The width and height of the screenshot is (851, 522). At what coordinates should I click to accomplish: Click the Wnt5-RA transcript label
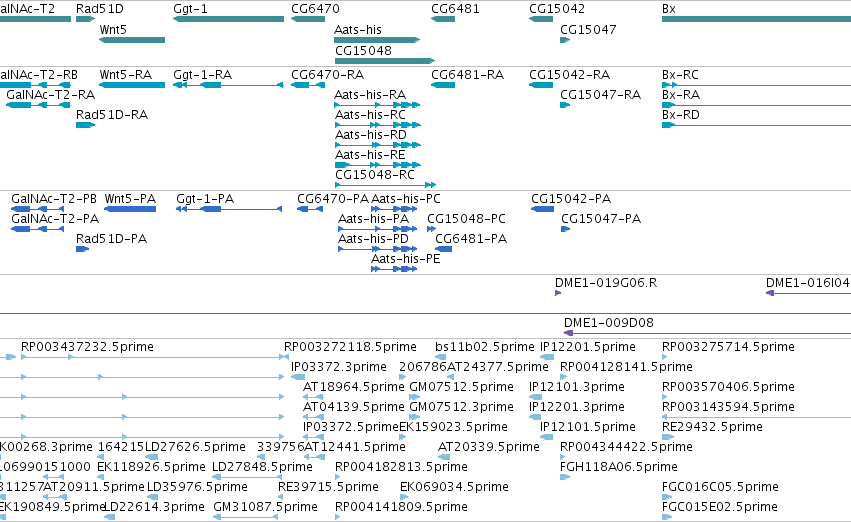126,74
